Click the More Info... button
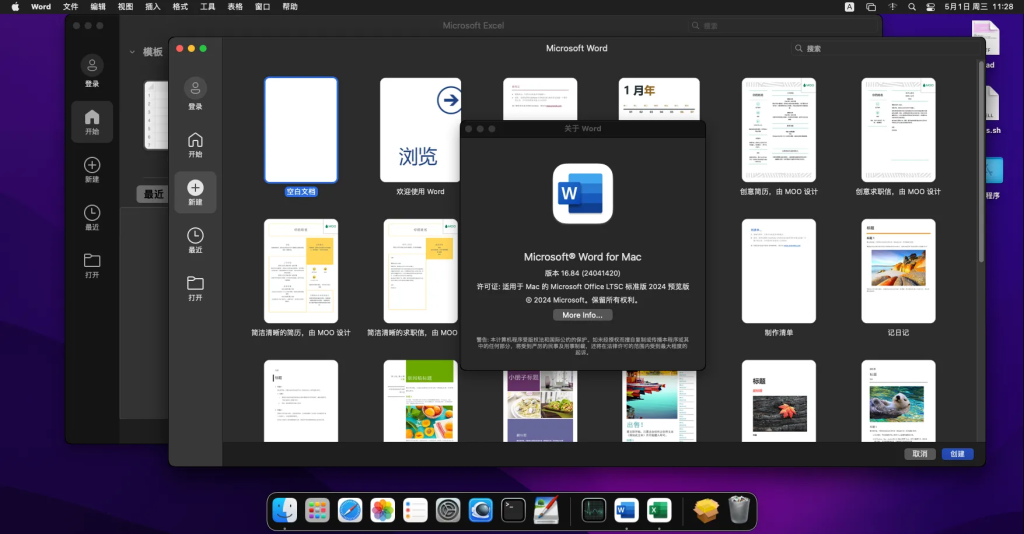 pyautogui.click(x=583, y=315)
